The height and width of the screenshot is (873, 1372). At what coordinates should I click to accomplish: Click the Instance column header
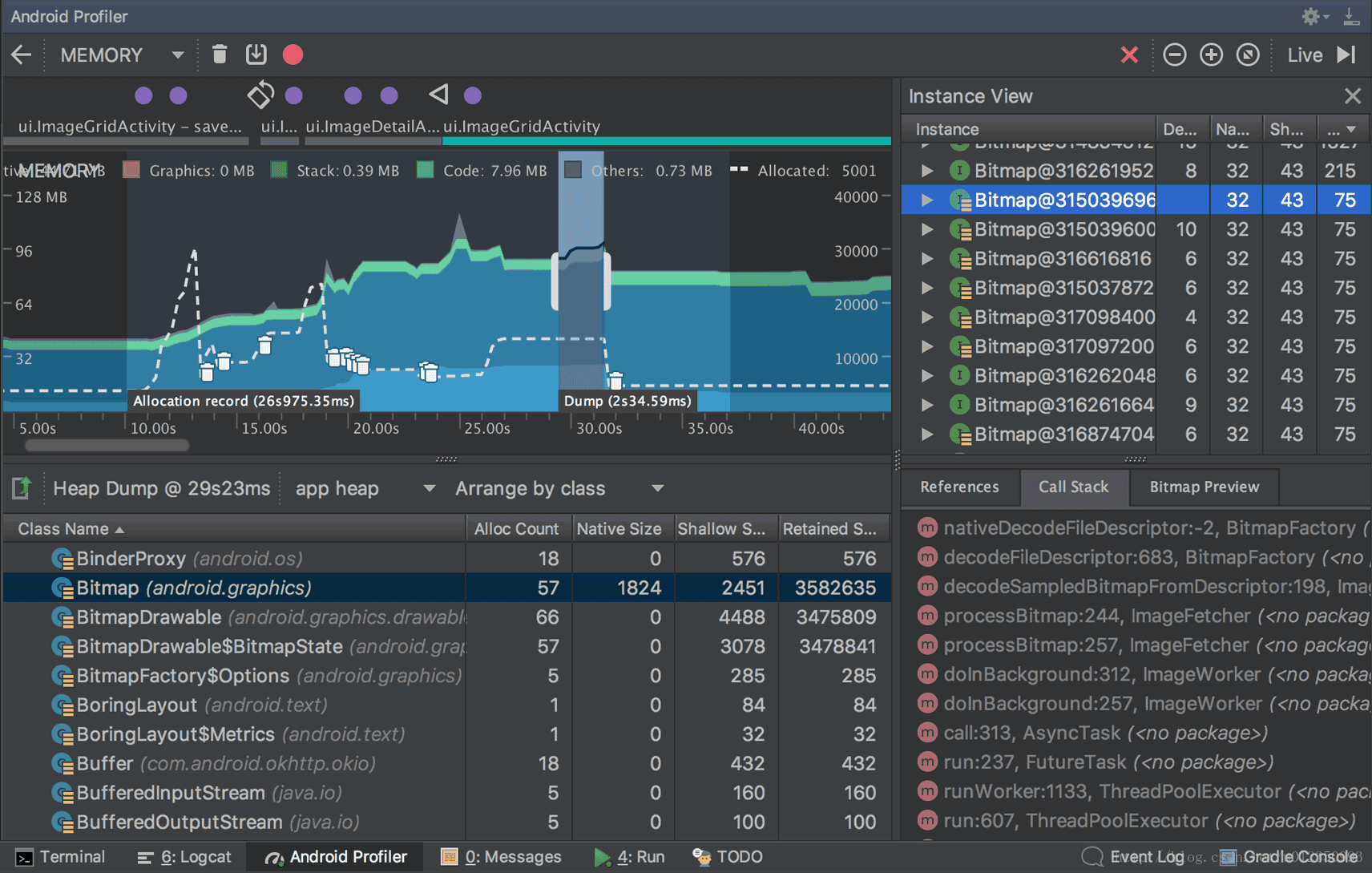point(1029,129)
